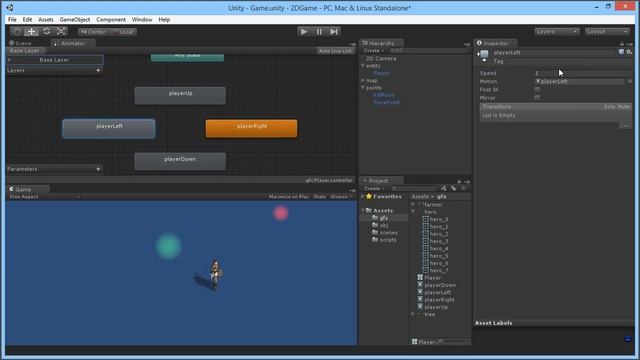Collapse the points node in Hierarchy
Image resolution: width=640 pixels, height=360 pixels.
pyautogui.click(x=362, y=88)
